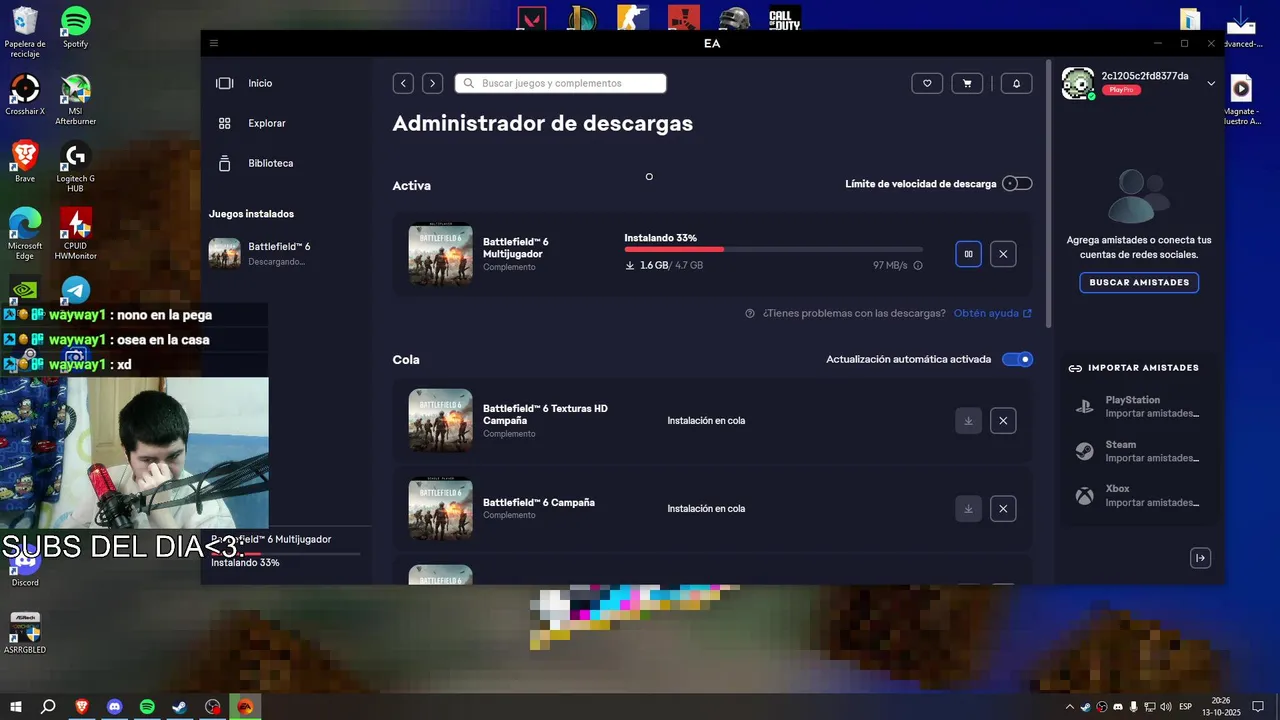Open MSI Afterburner desktop shortcut
This screenshot has height=720, width=1280.
pos(75,100)
